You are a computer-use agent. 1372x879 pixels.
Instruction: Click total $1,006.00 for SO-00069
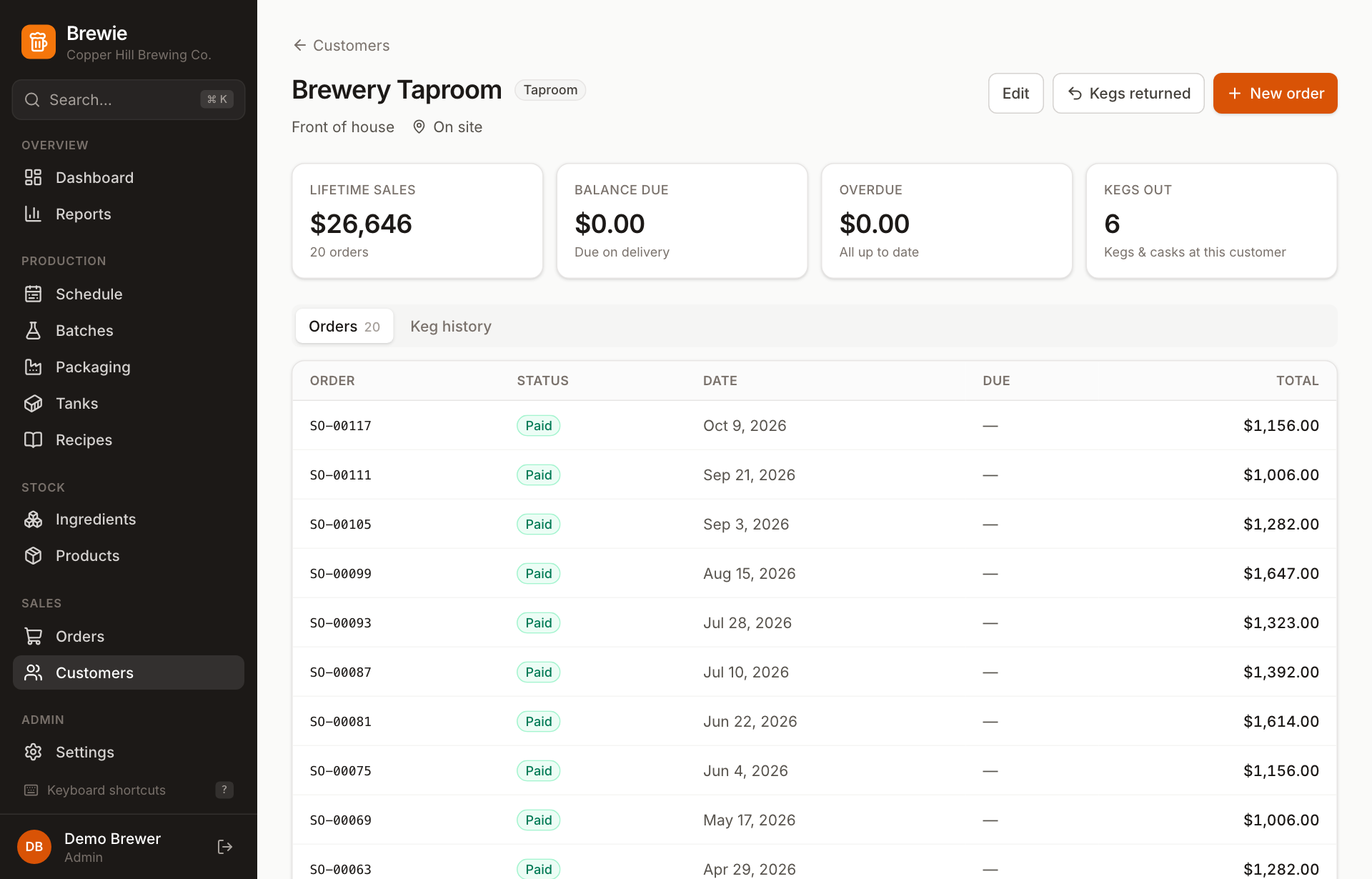(1281, 820)
